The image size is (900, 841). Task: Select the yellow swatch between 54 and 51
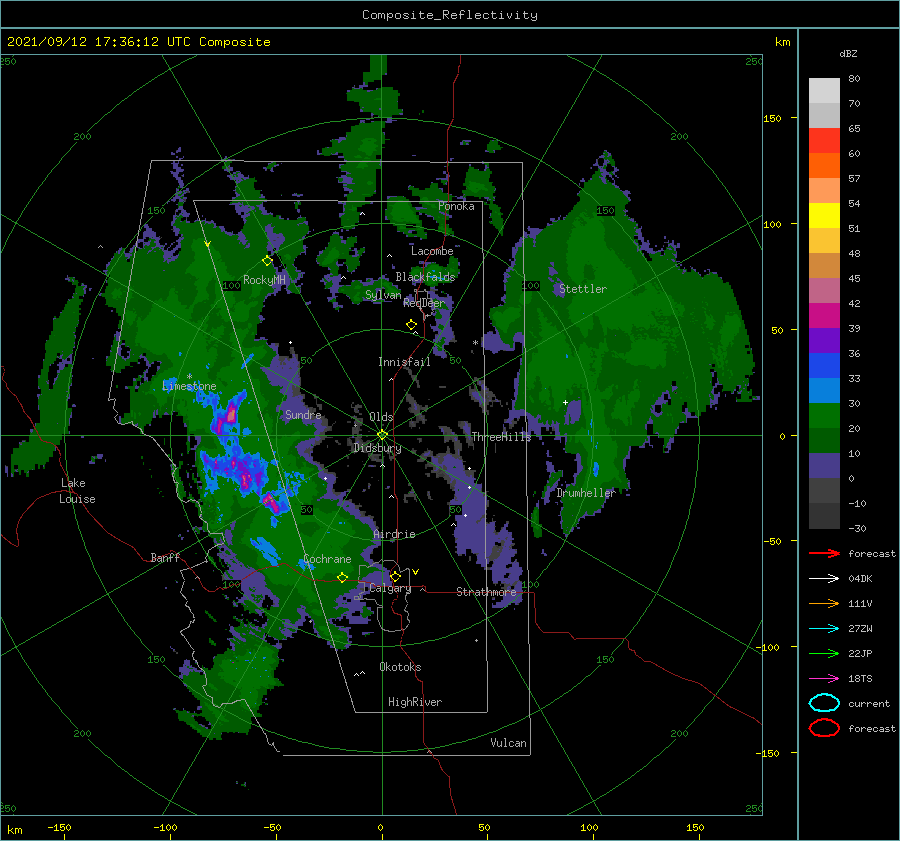(824, 215)
